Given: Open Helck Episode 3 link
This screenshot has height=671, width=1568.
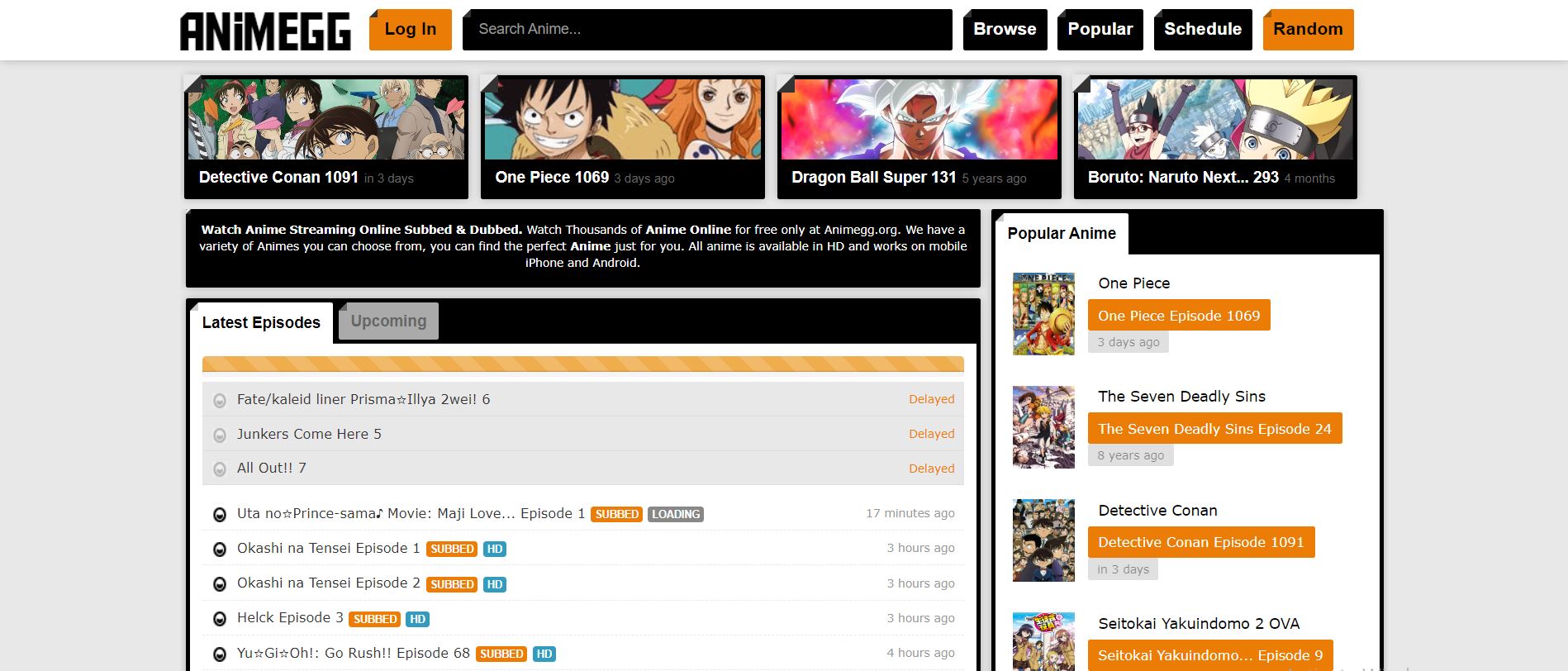Looking at the screenshot, I should (x=290, y=617).
